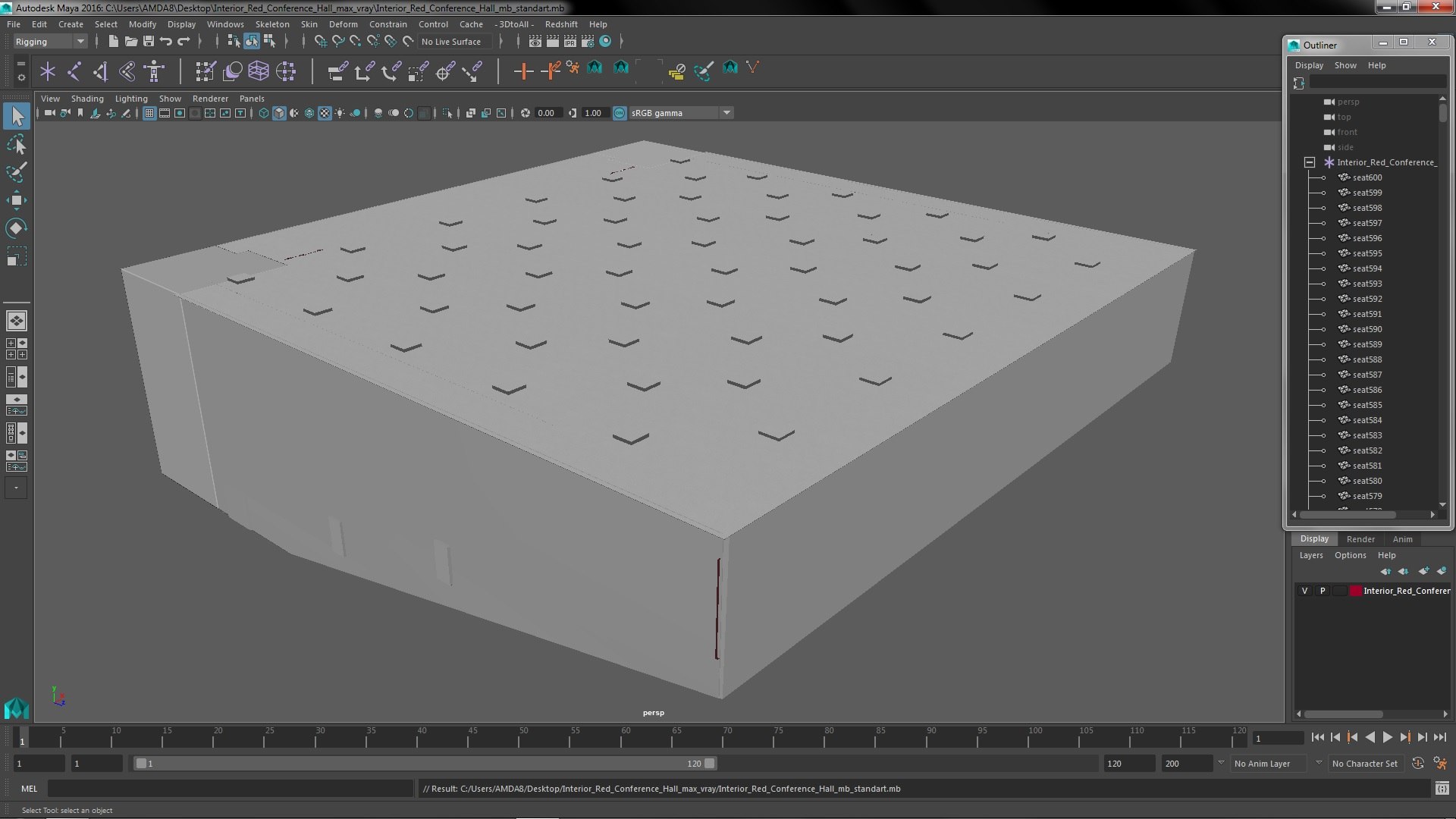Open the Rigging menu set dropdown

[50, 42]
